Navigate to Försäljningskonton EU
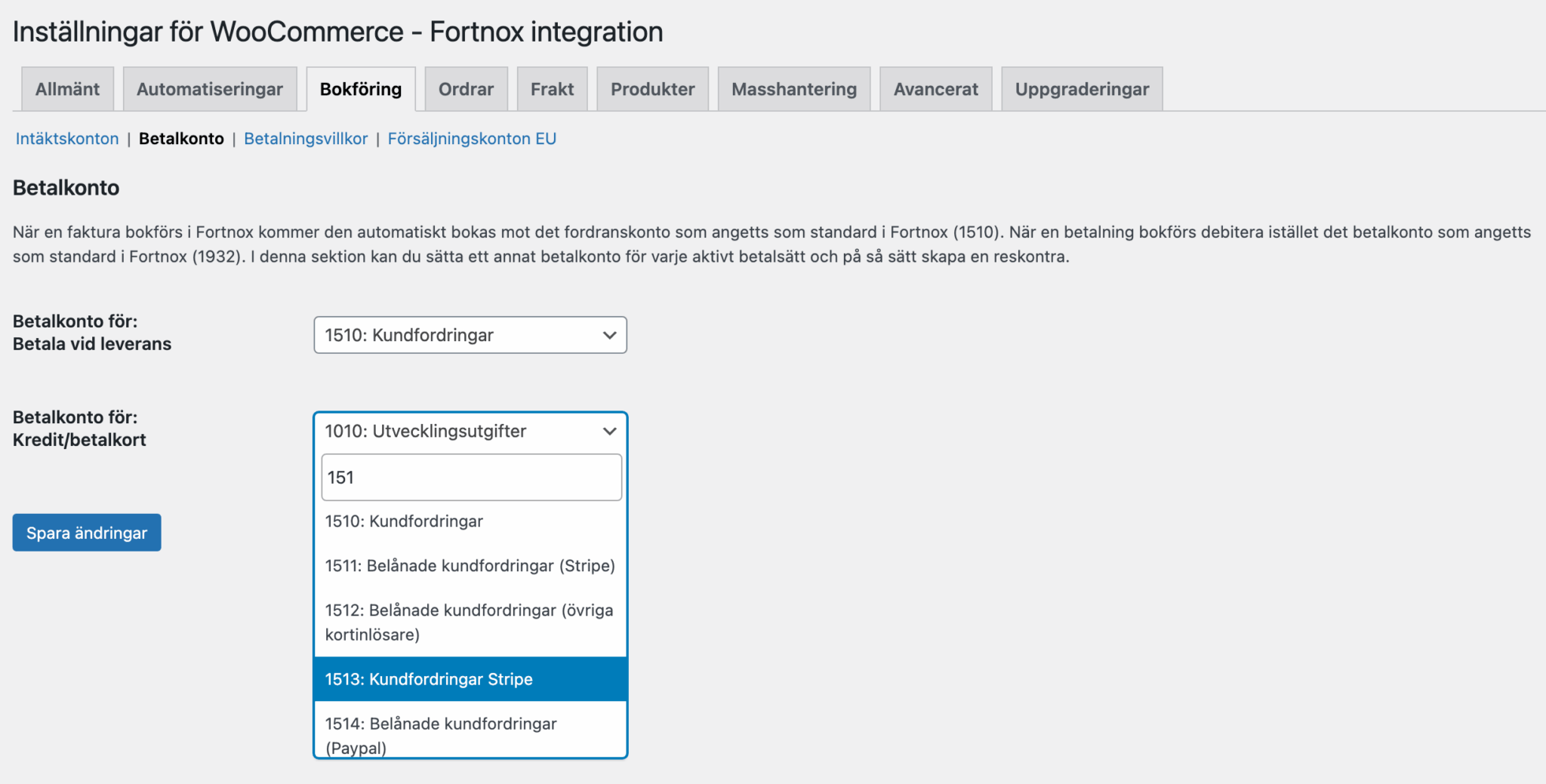This screenshot has height=784, width=1546. (x=472, y=138)
